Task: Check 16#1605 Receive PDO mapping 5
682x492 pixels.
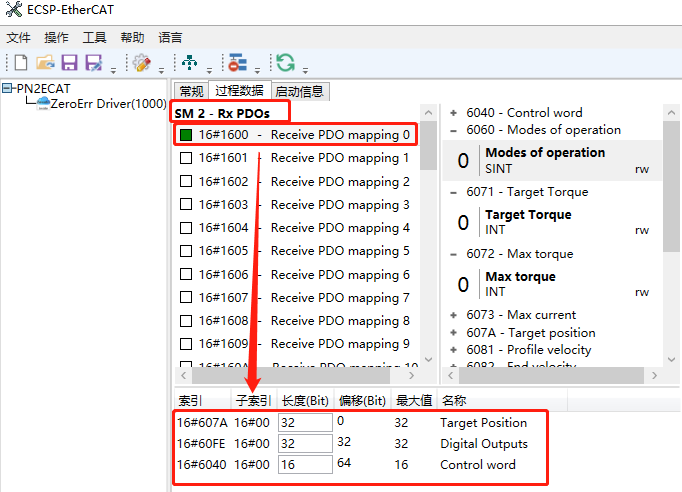Action: point(186,251)
